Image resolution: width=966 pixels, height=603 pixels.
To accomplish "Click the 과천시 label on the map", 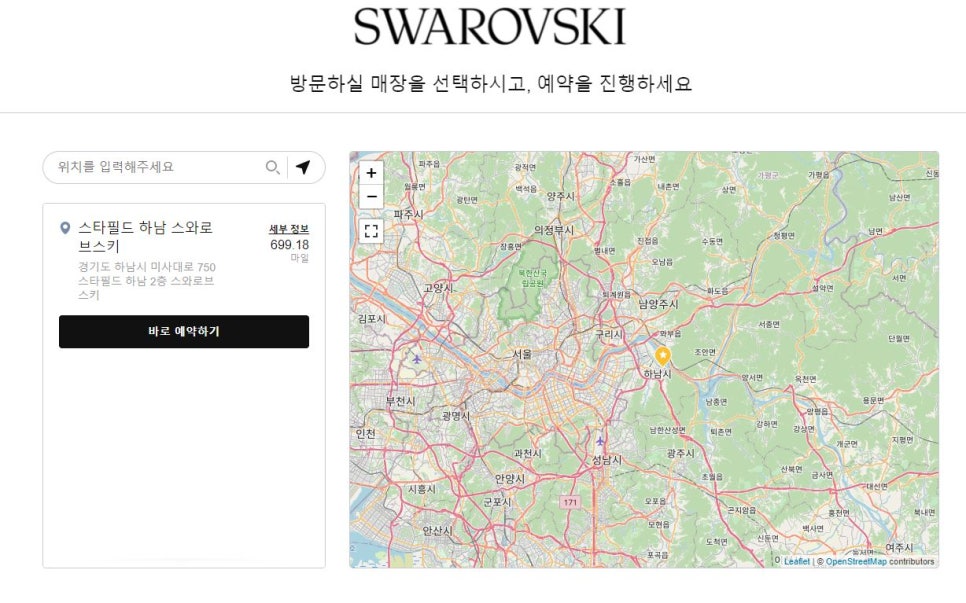I will tap(527, 453).
